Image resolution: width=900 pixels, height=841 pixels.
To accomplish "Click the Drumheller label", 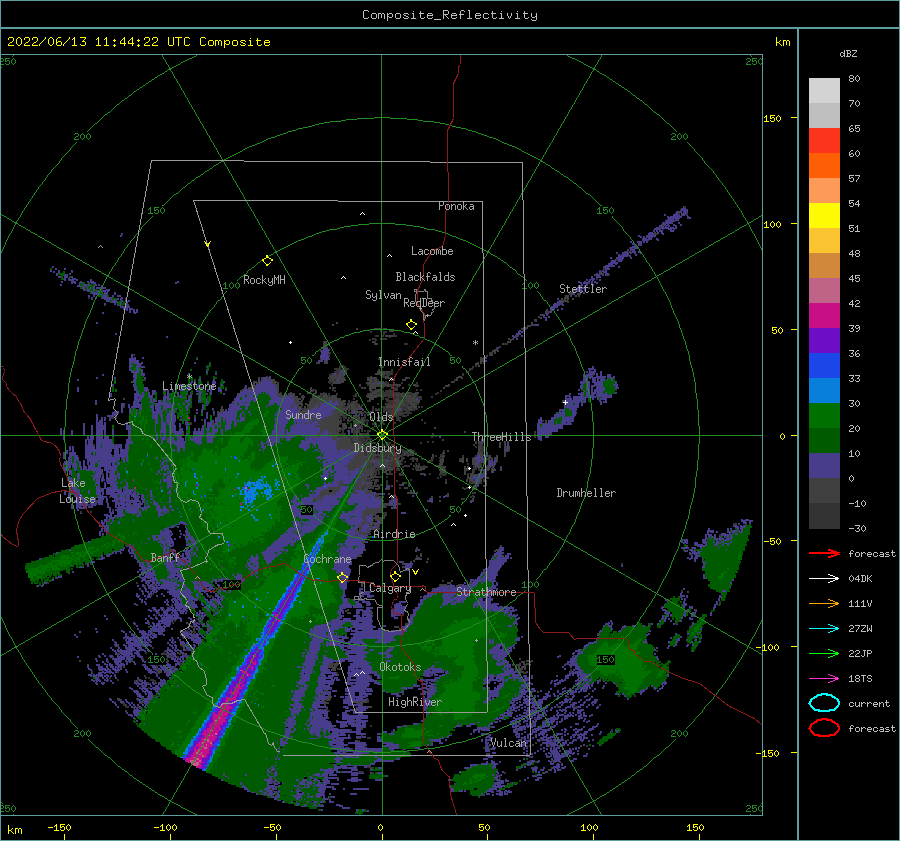I will click(586, 493).
